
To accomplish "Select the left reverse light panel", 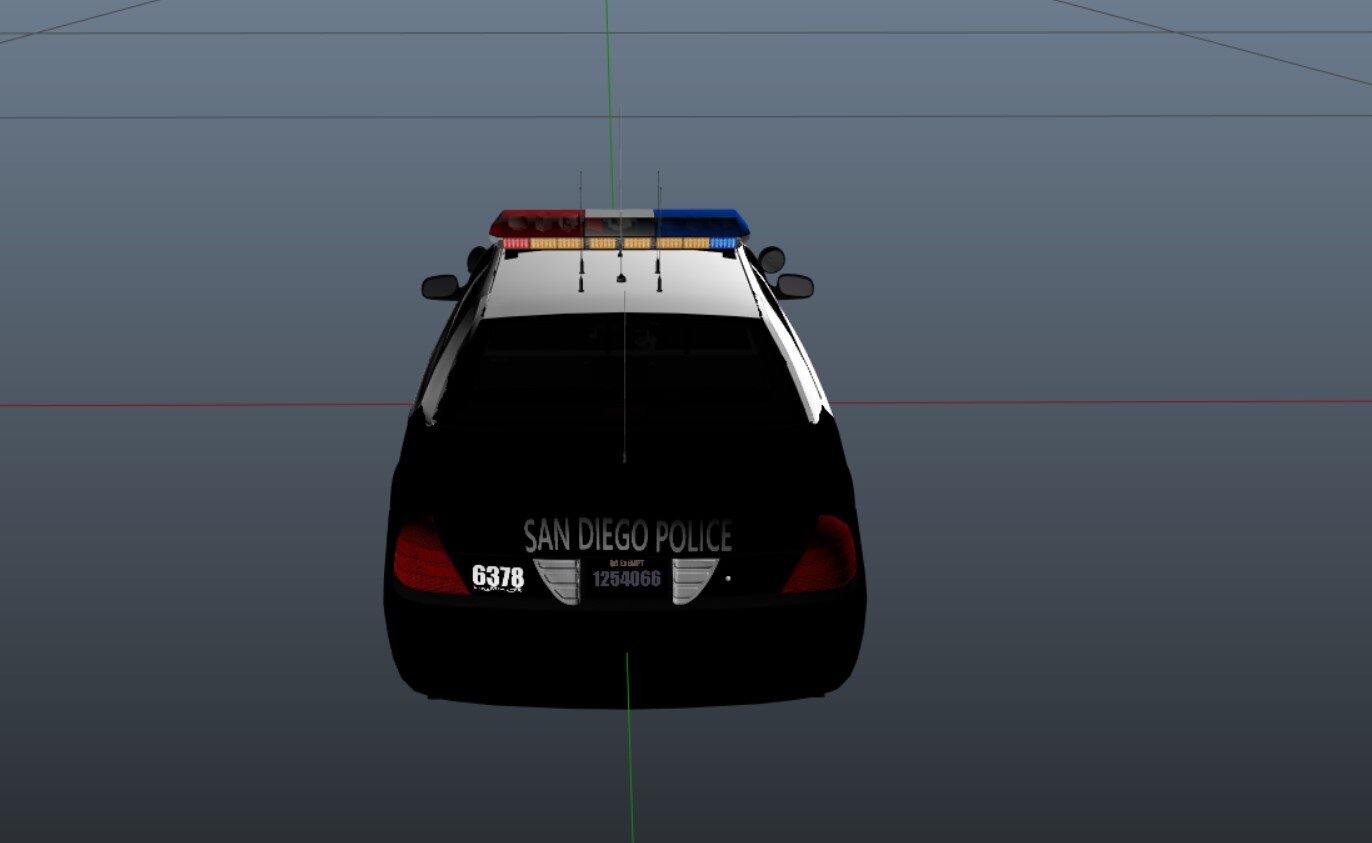I will point(557,581).
